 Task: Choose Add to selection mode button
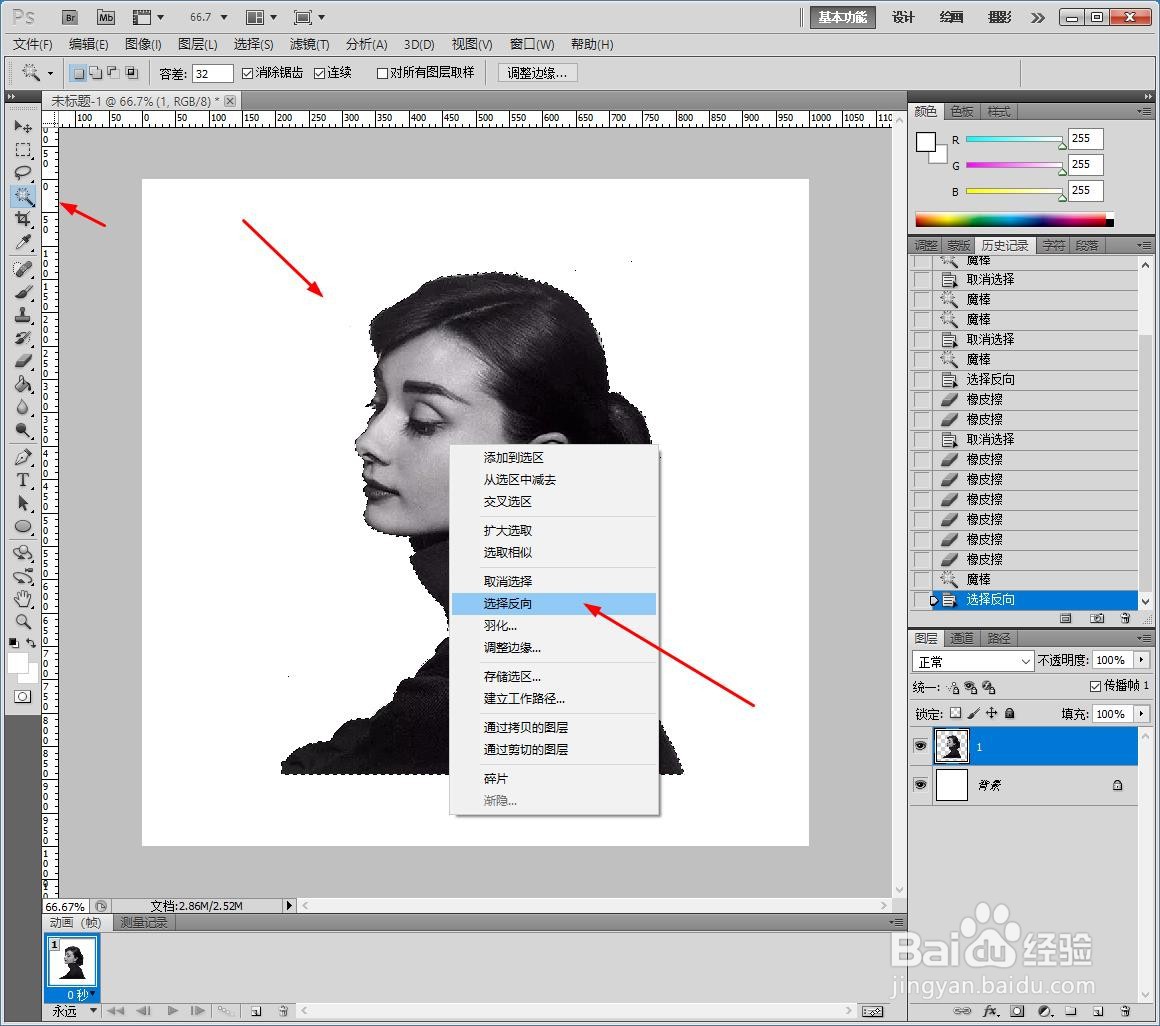pos(95,72)
